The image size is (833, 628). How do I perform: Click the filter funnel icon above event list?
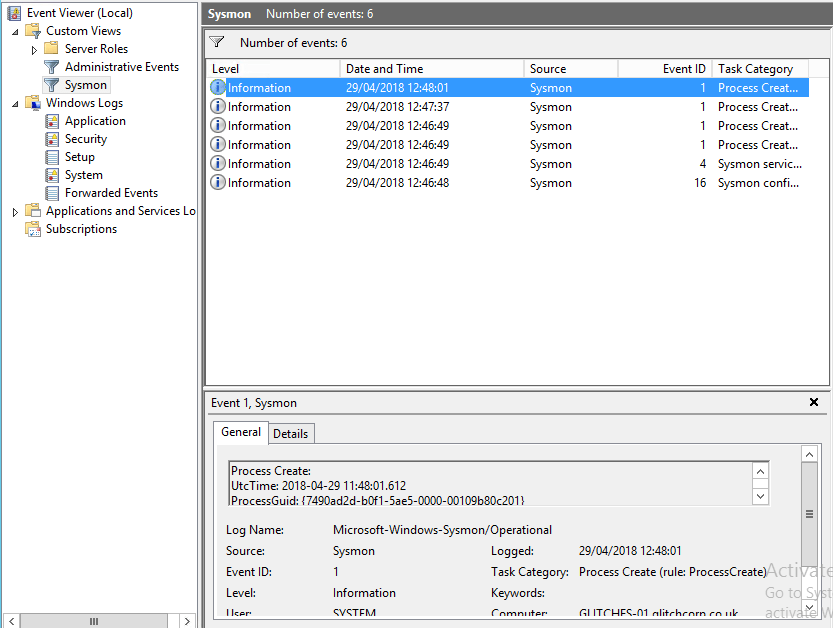click(216, 43)
